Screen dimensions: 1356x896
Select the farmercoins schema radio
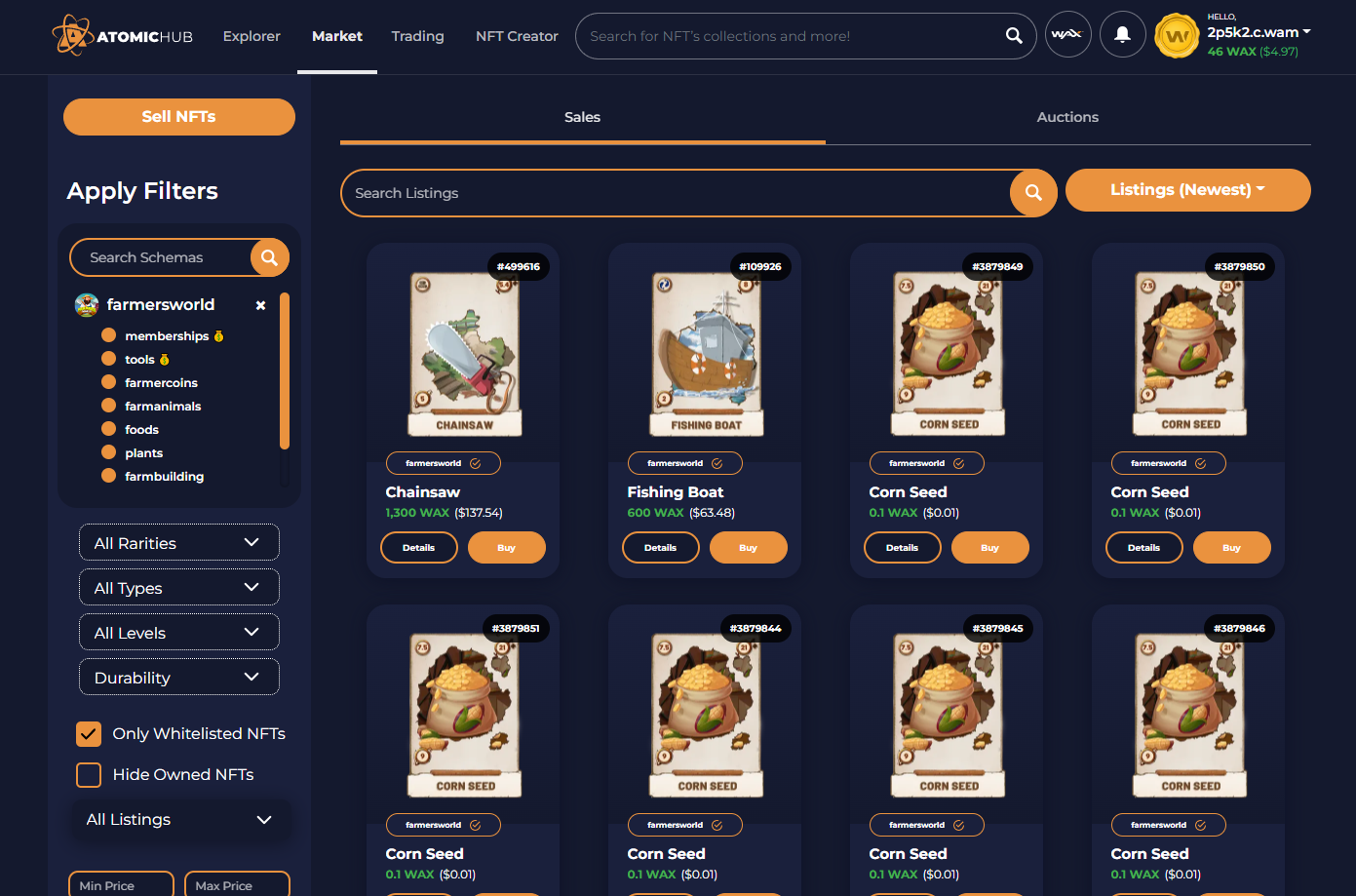tap(108, 382)
